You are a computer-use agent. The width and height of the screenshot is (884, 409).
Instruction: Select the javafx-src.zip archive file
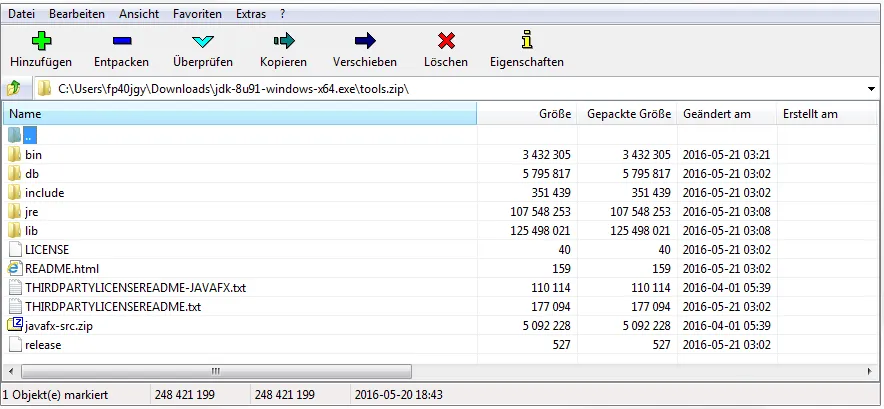pos(58,326)
